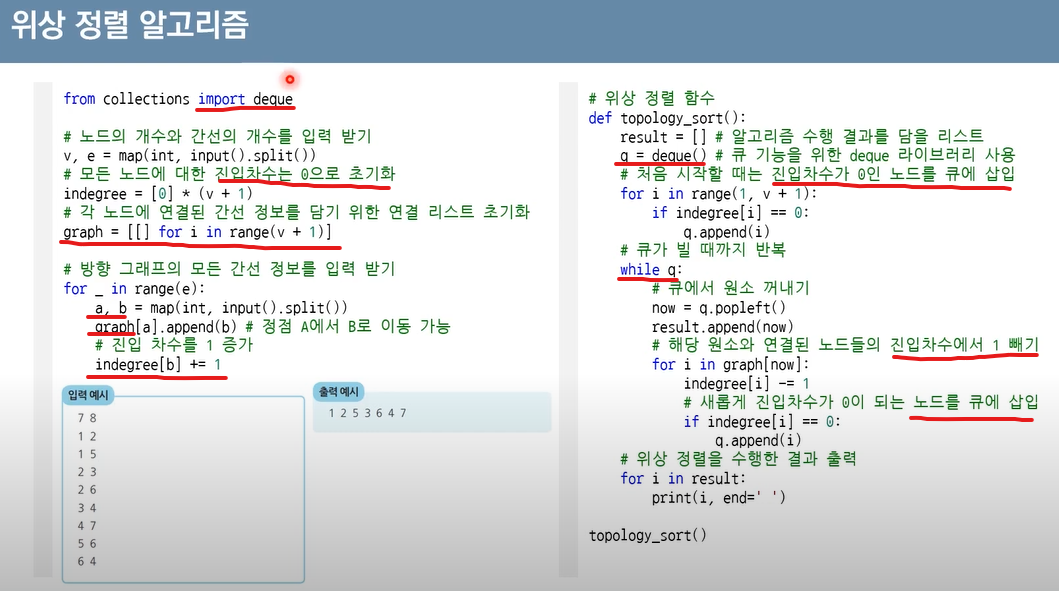Viewport: 1059px width, 591px height.
Task: Select the line 'a, b = map(int, input().split())'
Action: tap(221, 308)
